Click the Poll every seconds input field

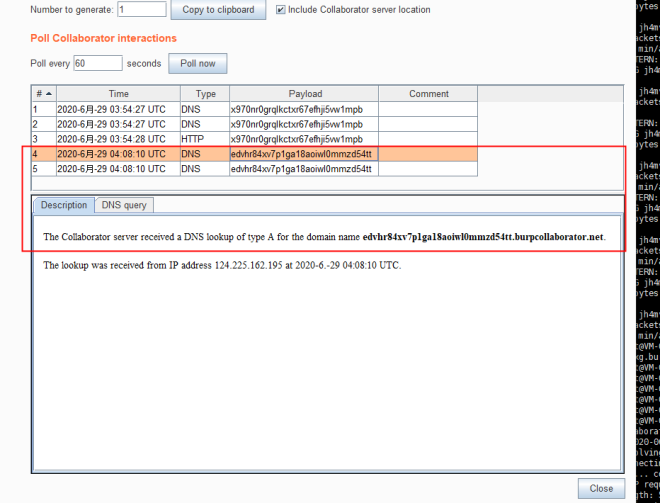tap(98, 63)
